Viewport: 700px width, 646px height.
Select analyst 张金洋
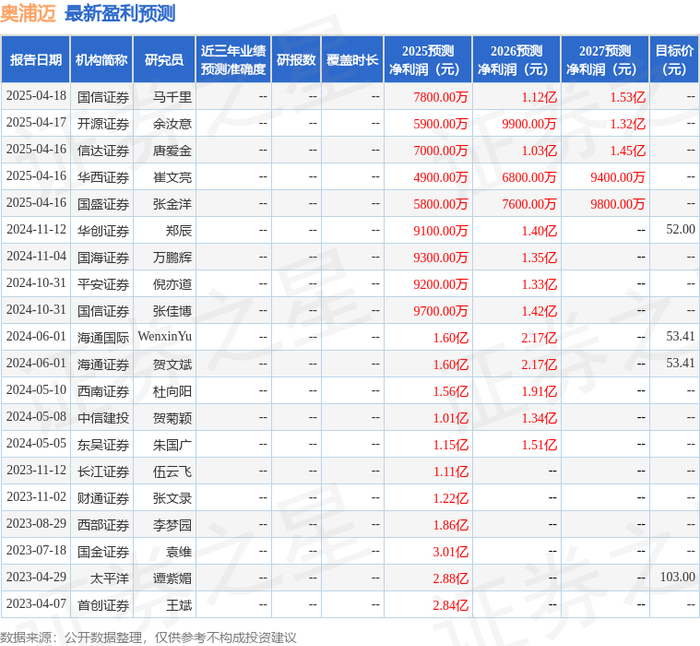tap(172, 204)
